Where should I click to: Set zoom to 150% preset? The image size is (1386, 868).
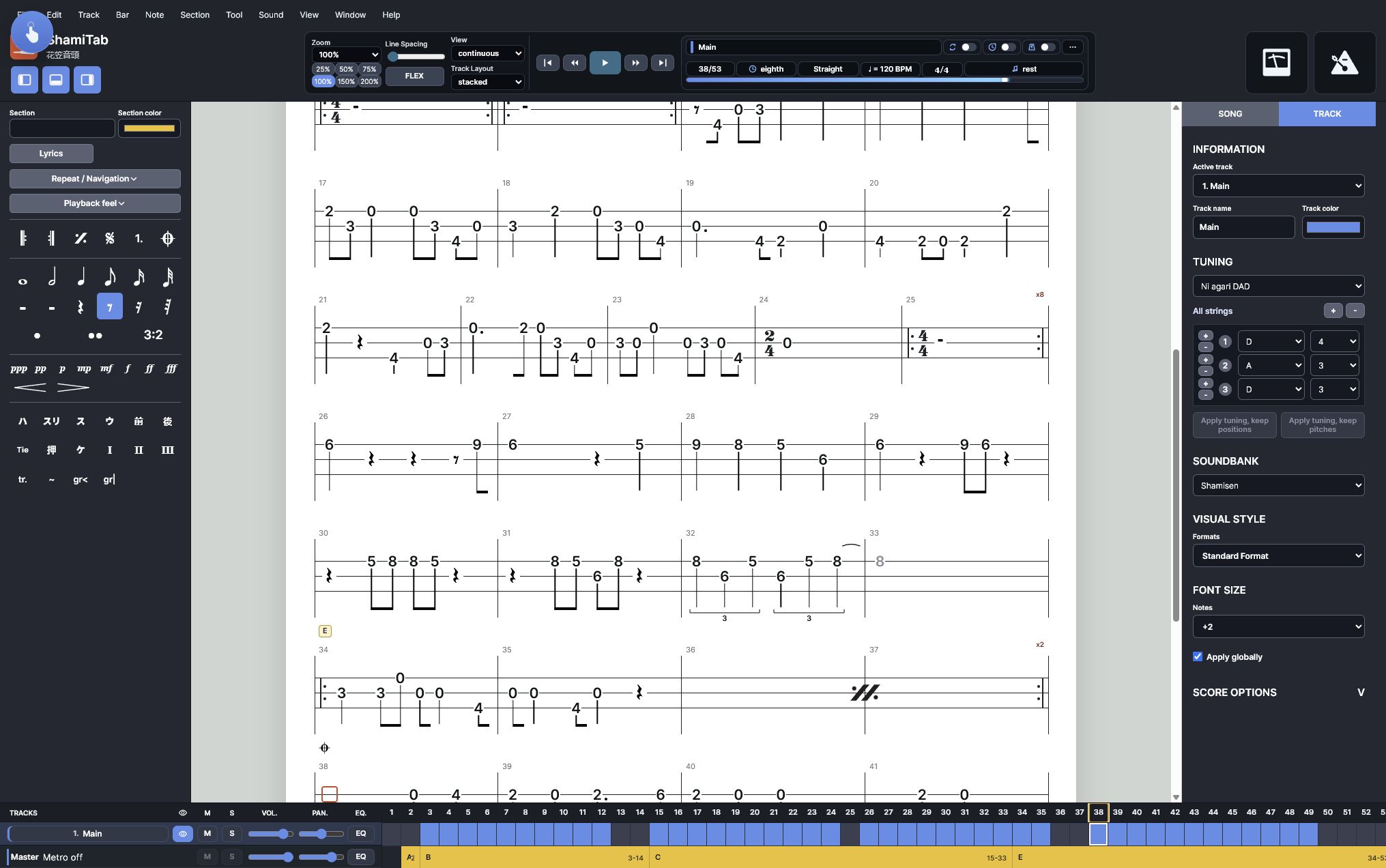click(x=346, y=81)
